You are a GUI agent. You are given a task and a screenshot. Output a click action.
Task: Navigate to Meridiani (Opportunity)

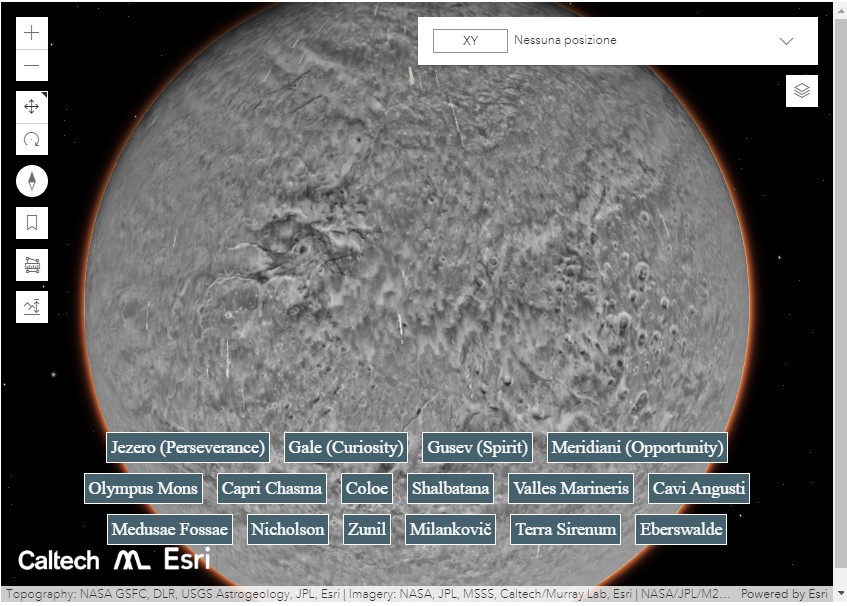[x=637, y=447]
